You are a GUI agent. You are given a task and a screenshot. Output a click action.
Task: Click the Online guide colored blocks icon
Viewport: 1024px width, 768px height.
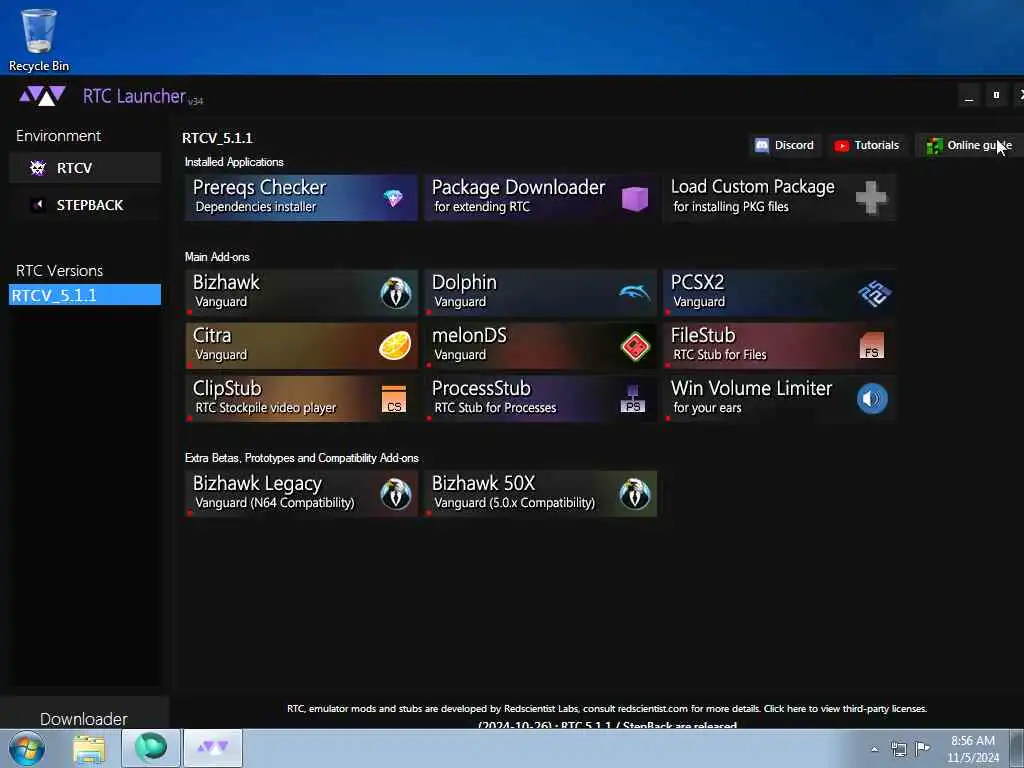click(935, 146)
